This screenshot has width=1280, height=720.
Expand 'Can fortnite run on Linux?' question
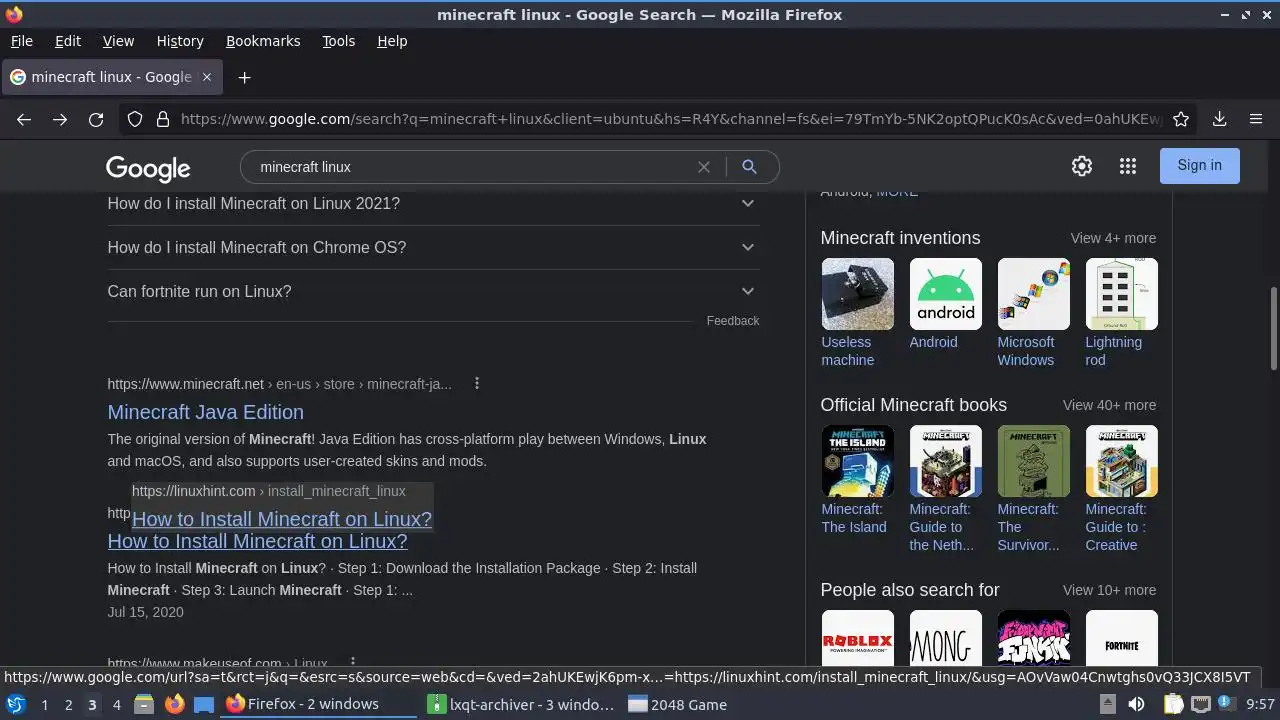click(x=433, y=291)
